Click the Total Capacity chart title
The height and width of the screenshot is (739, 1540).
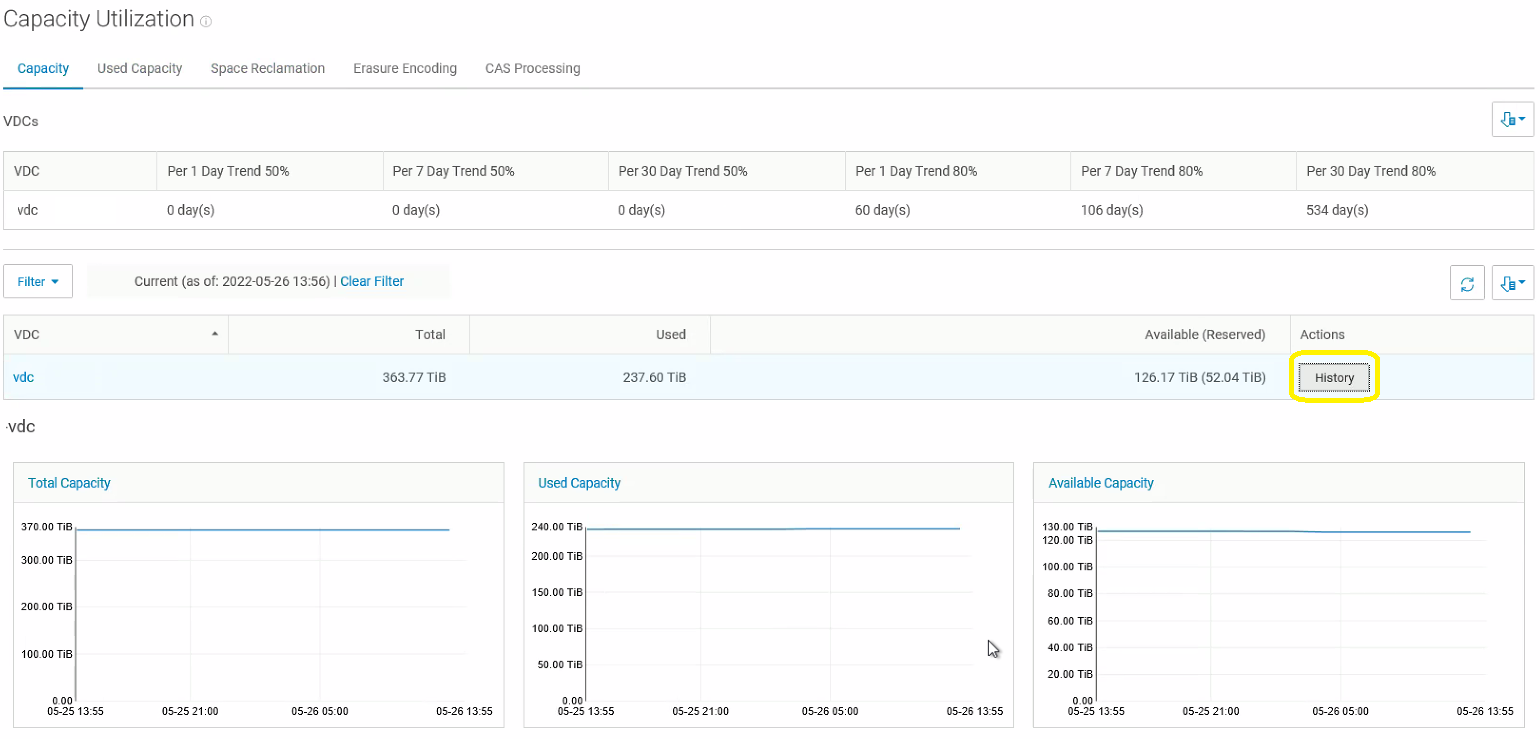coord(69,483)
